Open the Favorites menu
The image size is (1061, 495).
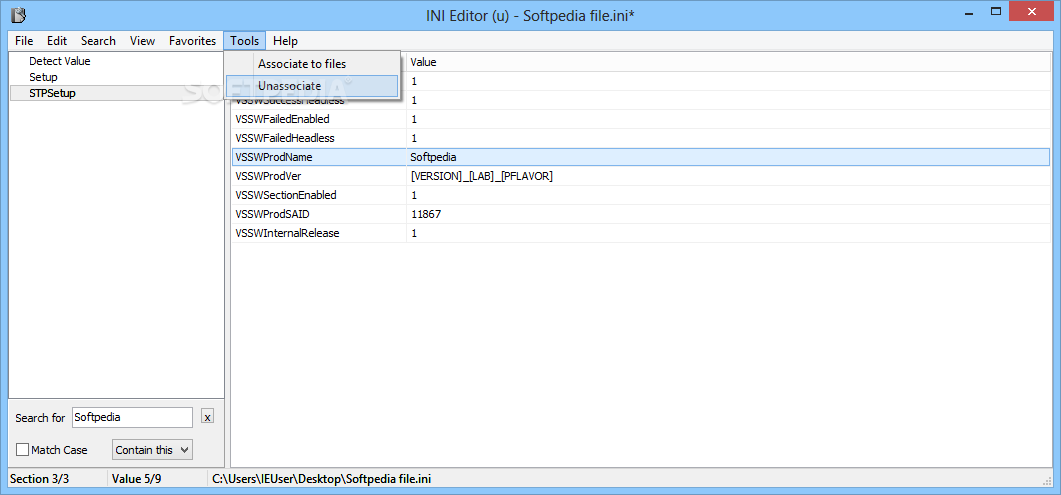pyautogui.click(x=192, y=41)
